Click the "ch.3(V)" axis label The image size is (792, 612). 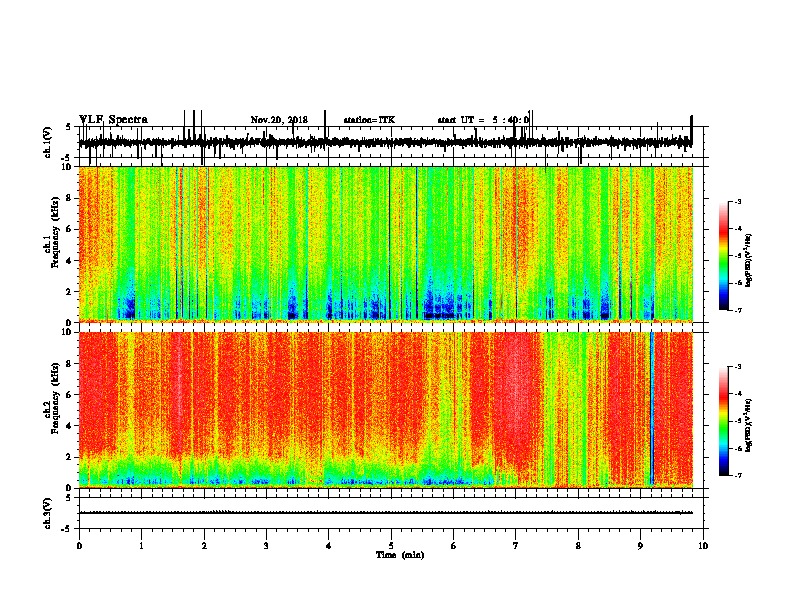[48, 514]
